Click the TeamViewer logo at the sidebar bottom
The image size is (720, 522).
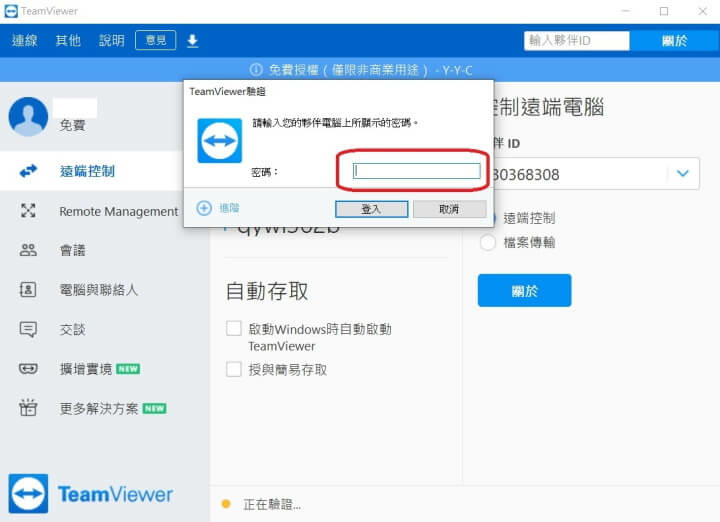tap(90, 494)
